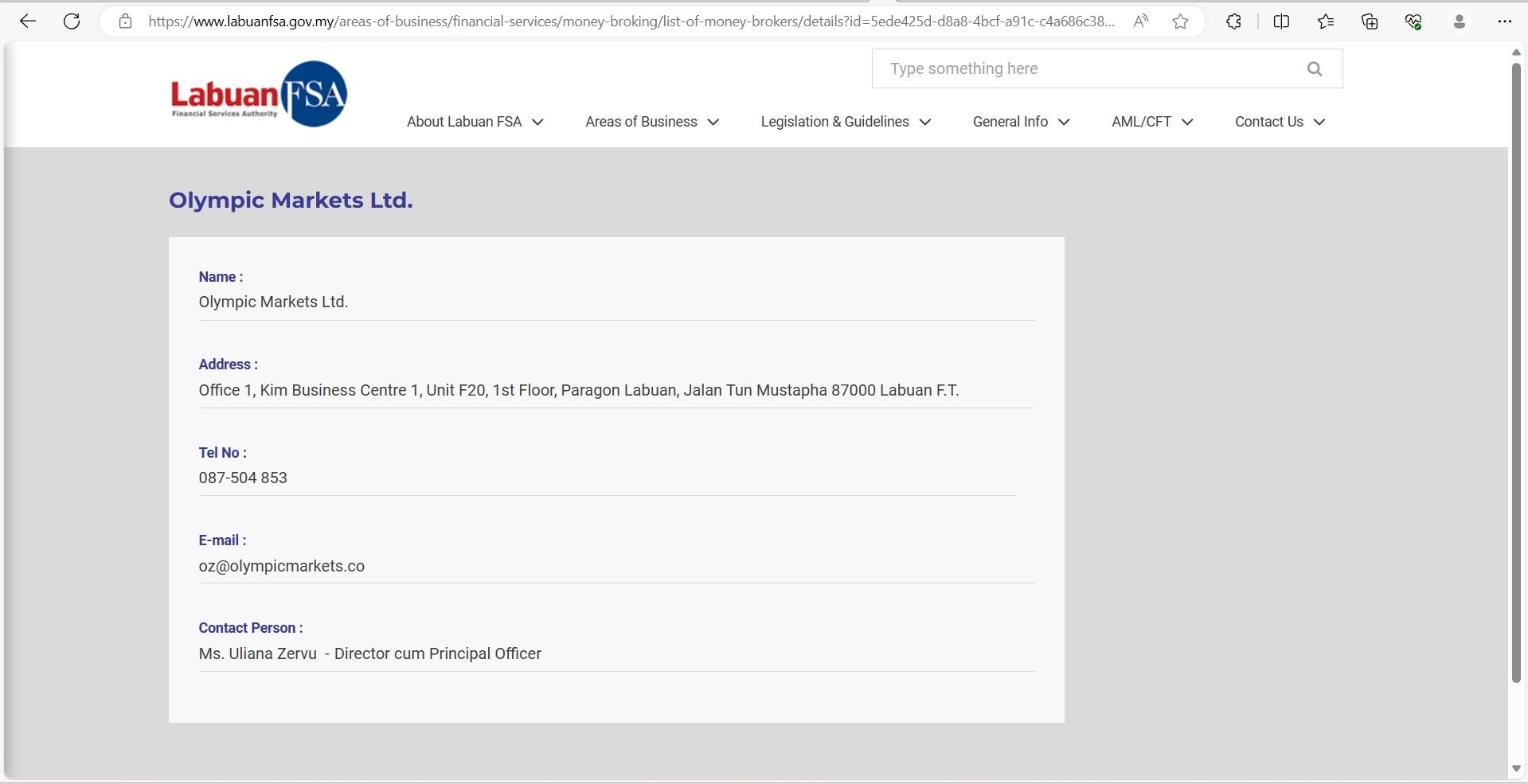
Task: Open Collections icon
Action: [x=1370, y=21]
